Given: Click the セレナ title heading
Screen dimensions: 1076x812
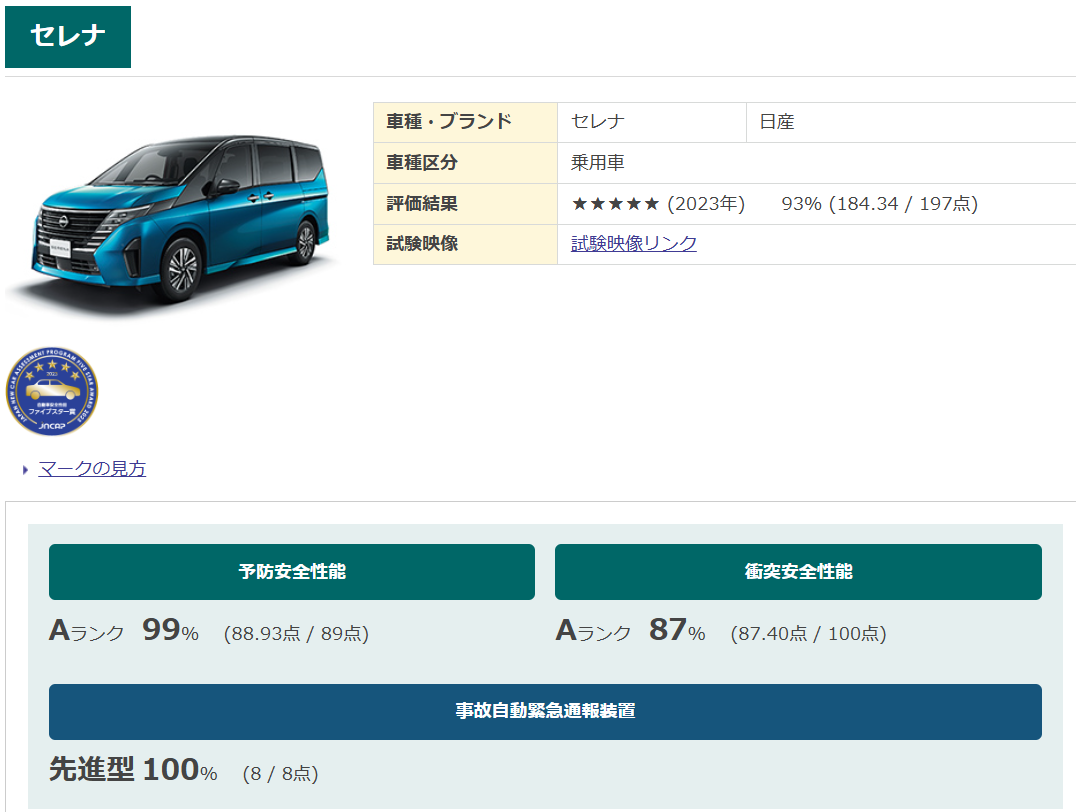Looking at the screenshot, I should (68, 37).
